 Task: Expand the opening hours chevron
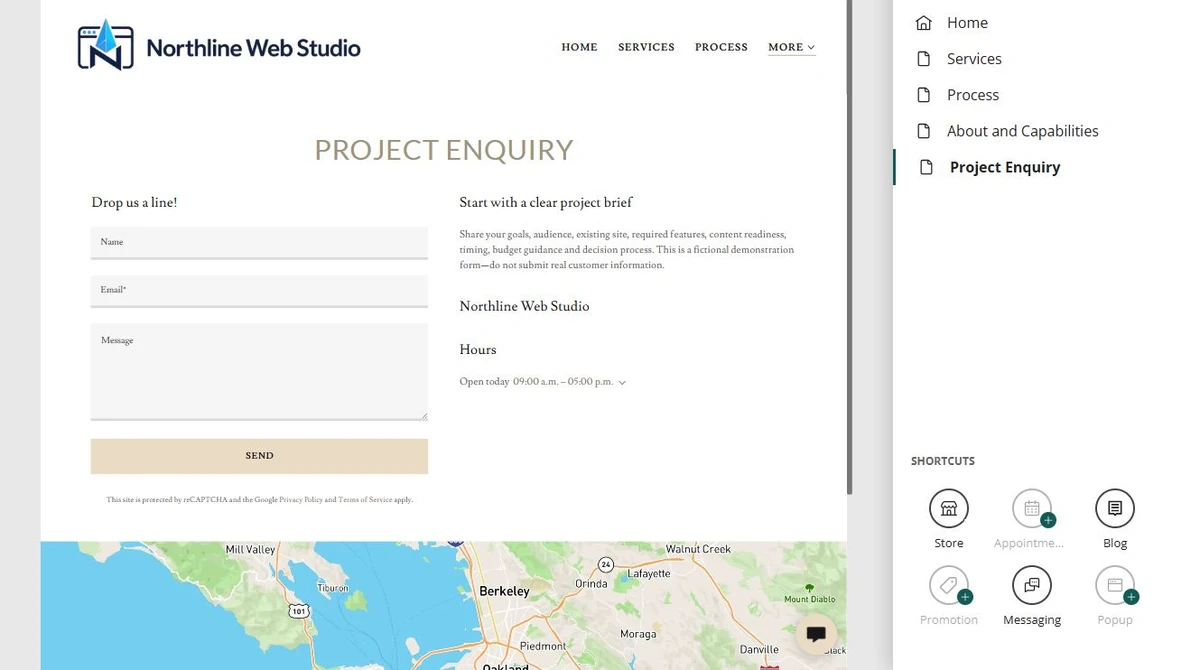622,382
